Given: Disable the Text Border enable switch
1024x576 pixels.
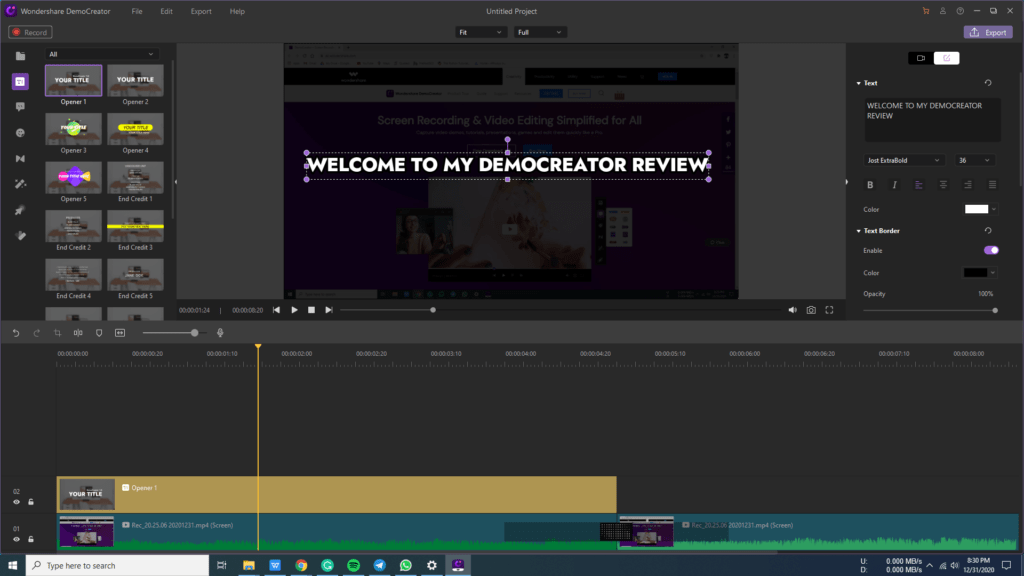Looking at the screenshot, I should (991, 250).
